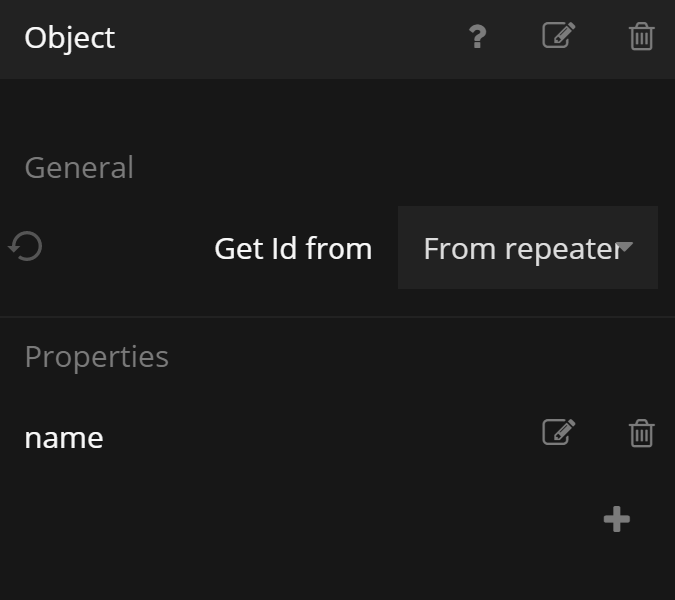
Task: Select the Properties section heading
Action: pos(96,356)
